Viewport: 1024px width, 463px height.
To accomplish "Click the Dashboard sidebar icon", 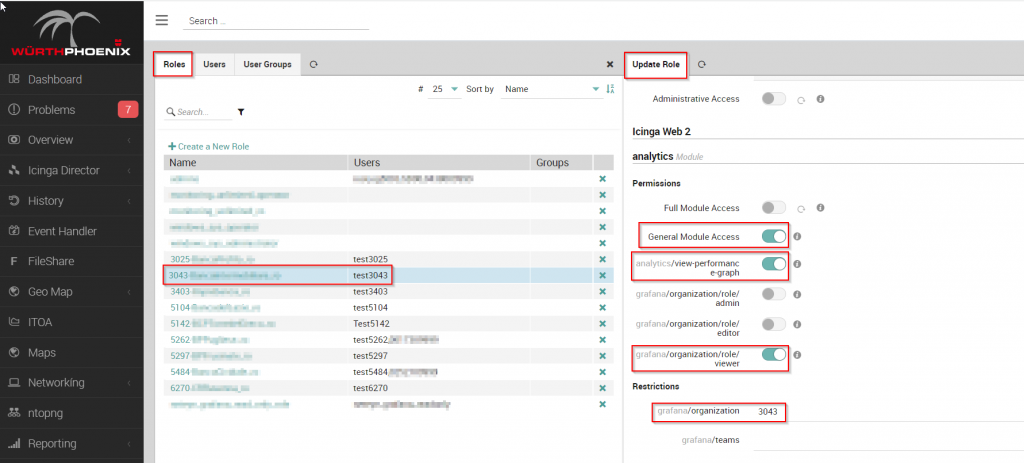I will (14, 79).
